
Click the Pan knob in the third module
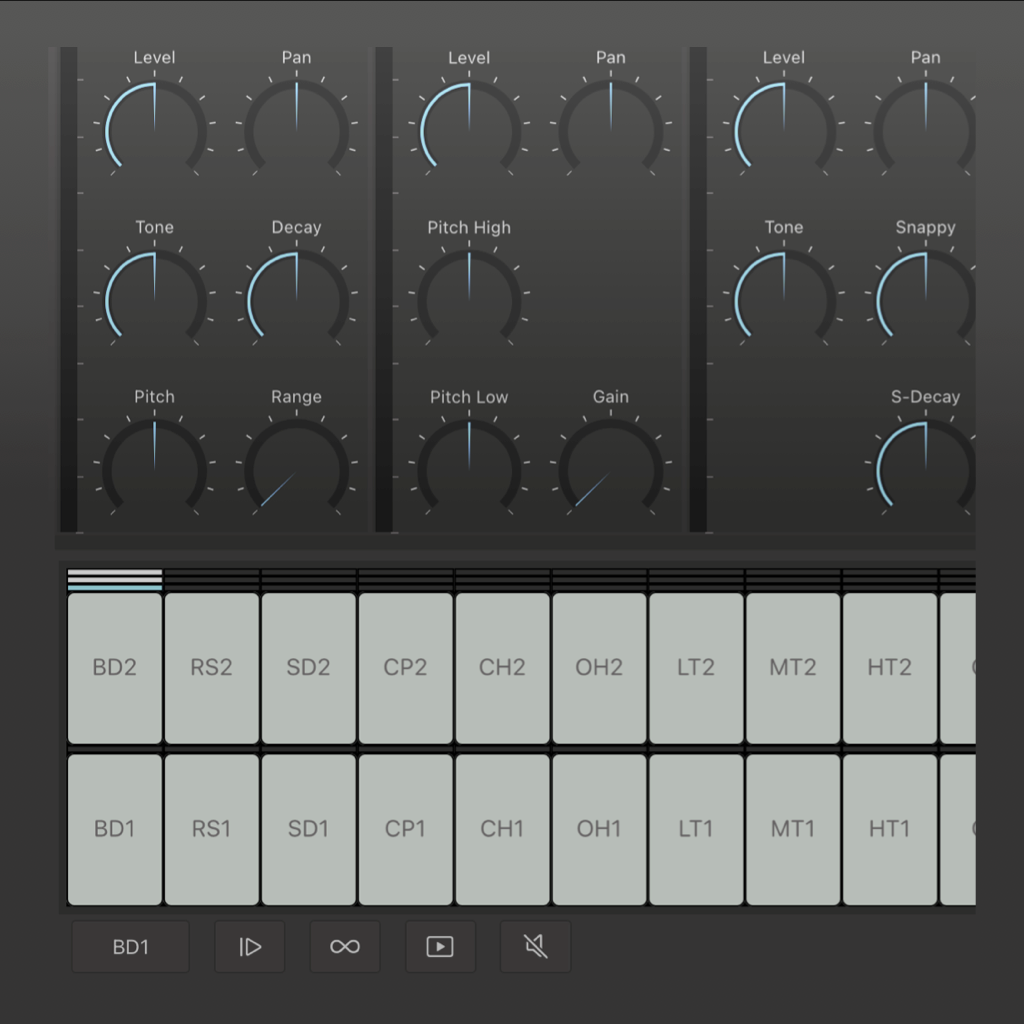pyautogui.click(x=925, y=131)
